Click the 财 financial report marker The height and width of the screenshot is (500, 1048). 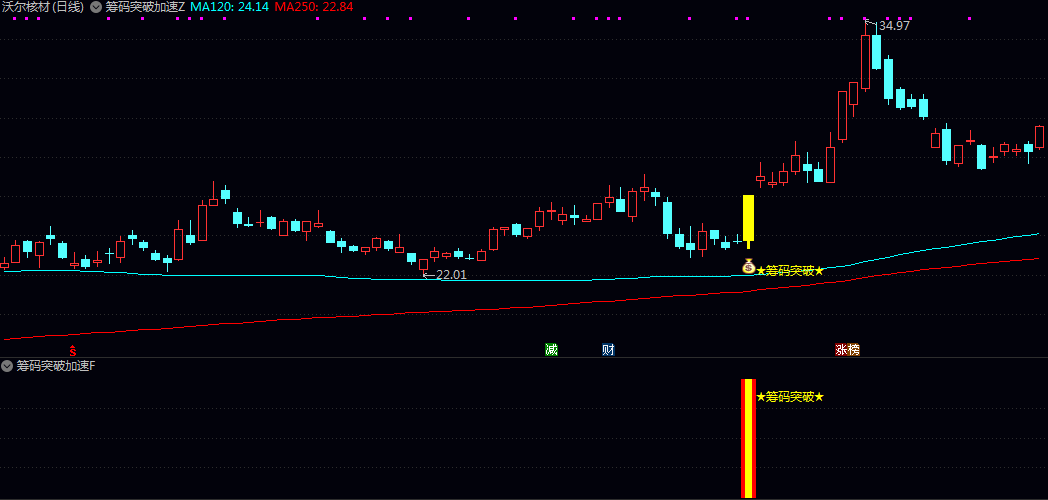point(608,350)
